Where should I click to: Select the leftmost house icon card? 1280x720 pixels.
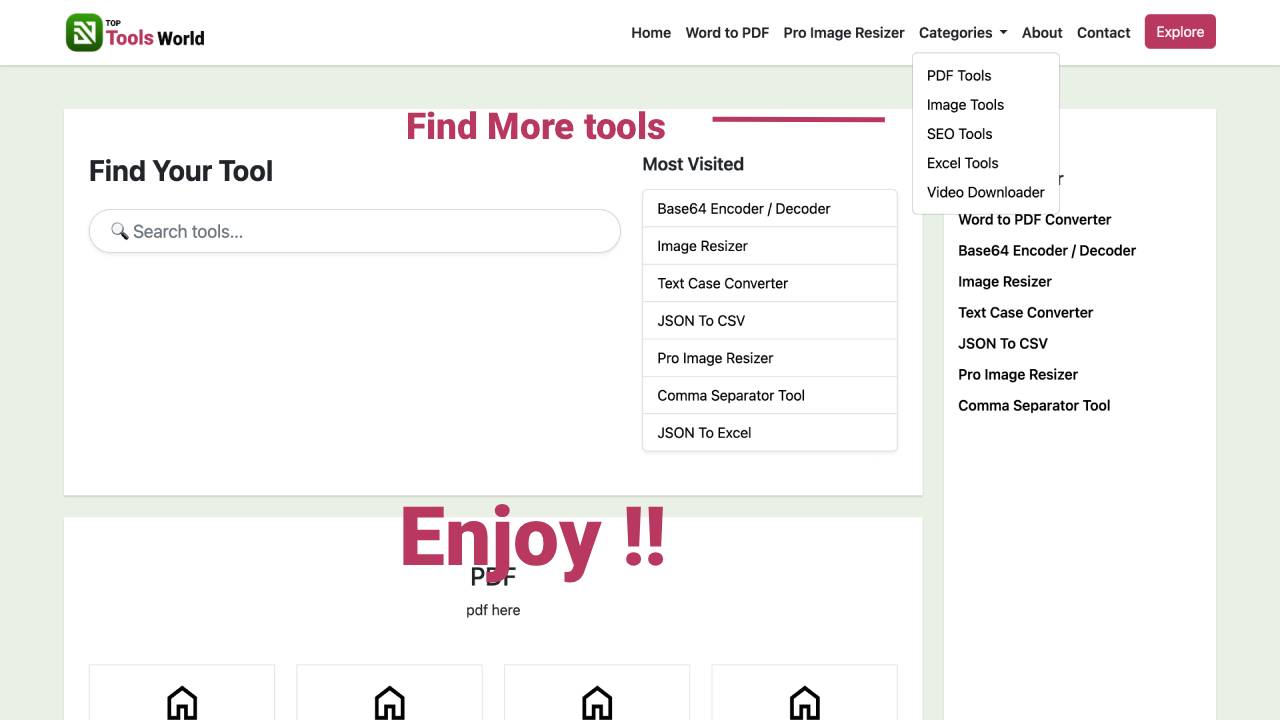182,701
